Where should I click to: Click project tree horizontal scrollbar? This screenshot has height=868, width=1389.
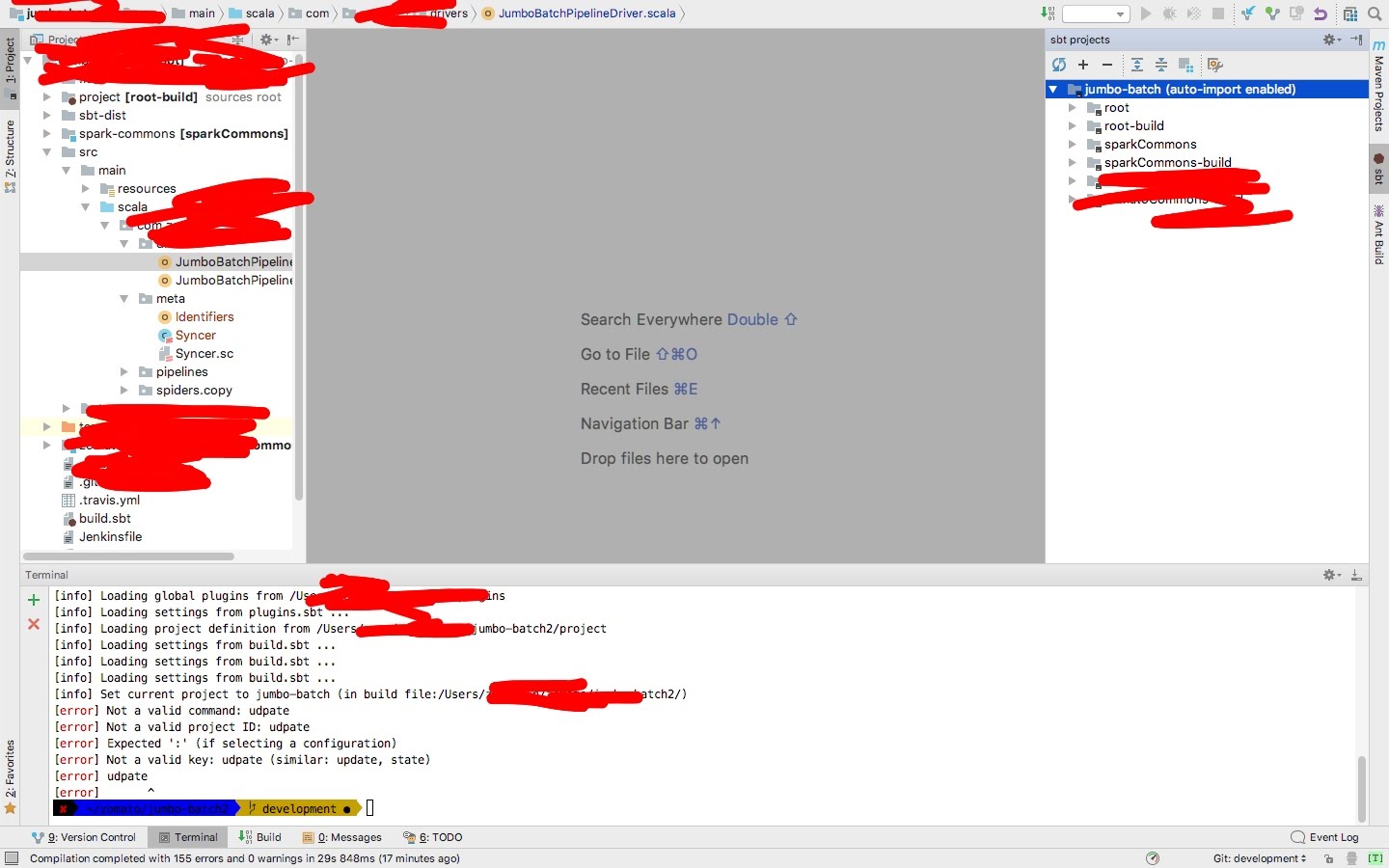(x=128, y=556)
